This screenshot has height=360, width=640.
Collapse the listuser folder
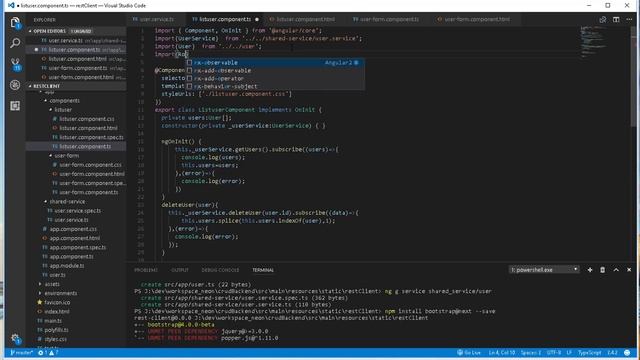click(63, 110)
